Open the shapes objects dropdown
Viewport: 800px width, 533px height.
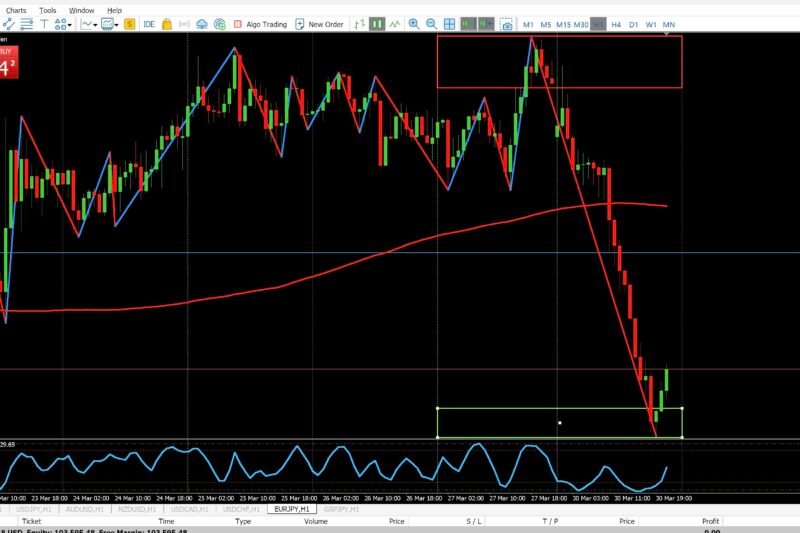[x=63, y=24]
